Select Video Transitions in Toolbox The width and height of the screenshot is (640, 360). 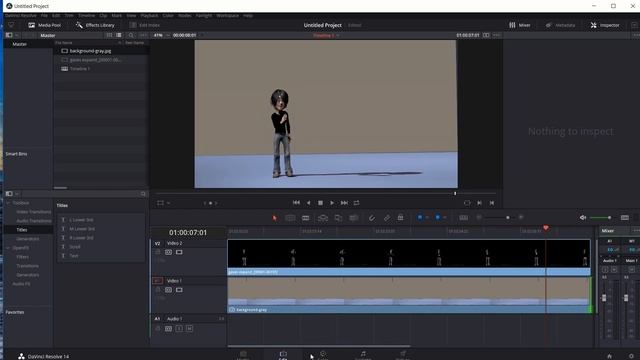pyautogui.click(x=33, y=212)
